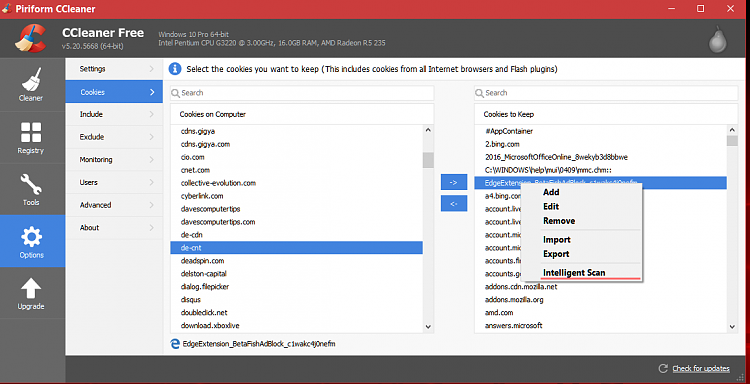
Task: Choose Remove from the context menu
Action: point(559,221)
